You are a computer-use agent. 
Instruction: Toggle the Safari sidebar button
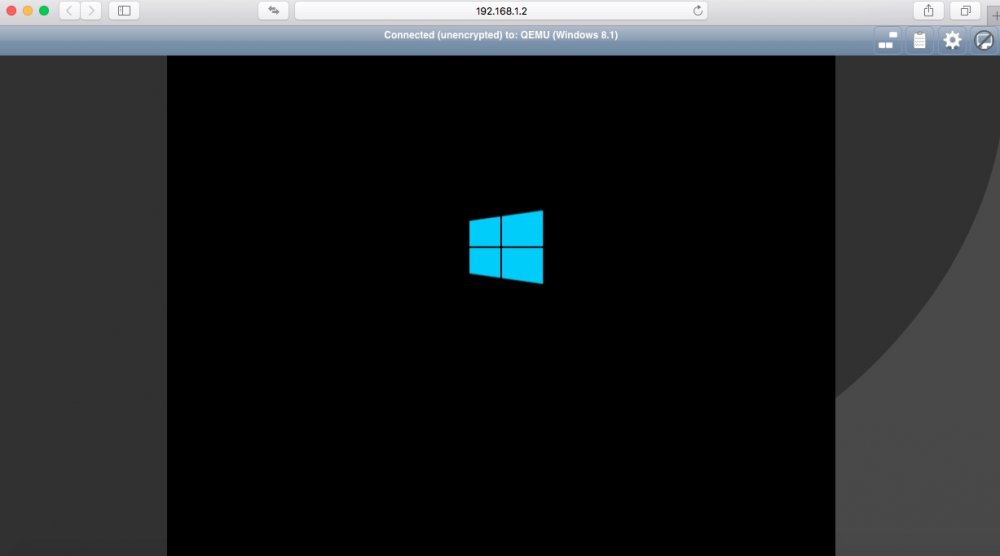point(124,11)
